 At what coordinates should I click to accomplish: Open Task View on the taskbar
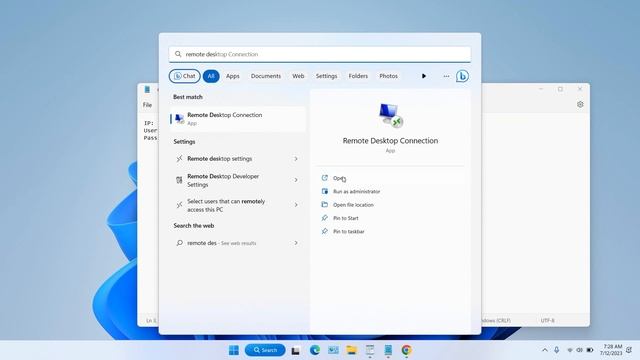coord(296,350)
